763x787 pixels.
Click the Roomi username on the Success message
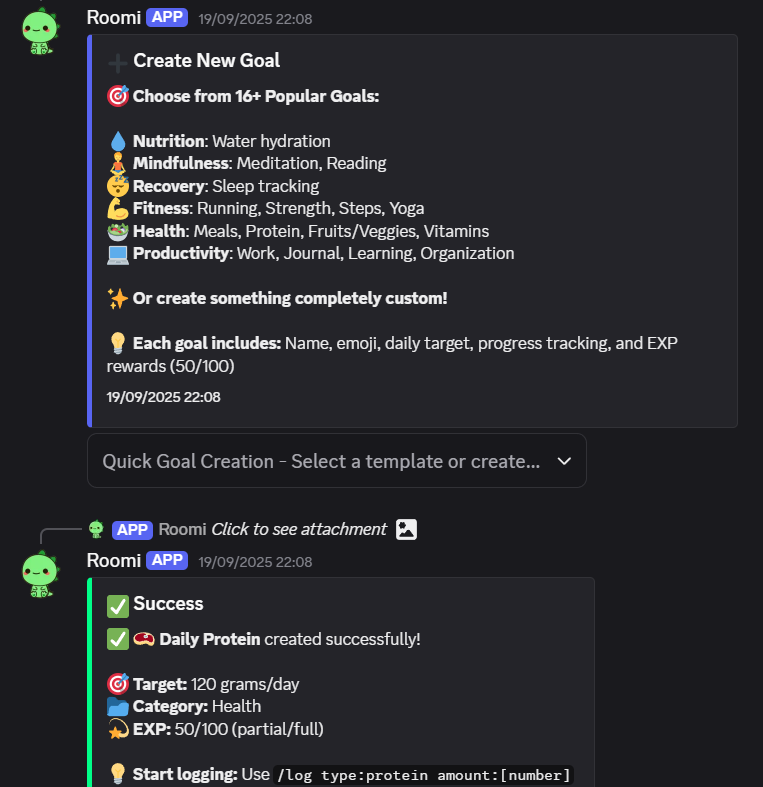[113, 560]
